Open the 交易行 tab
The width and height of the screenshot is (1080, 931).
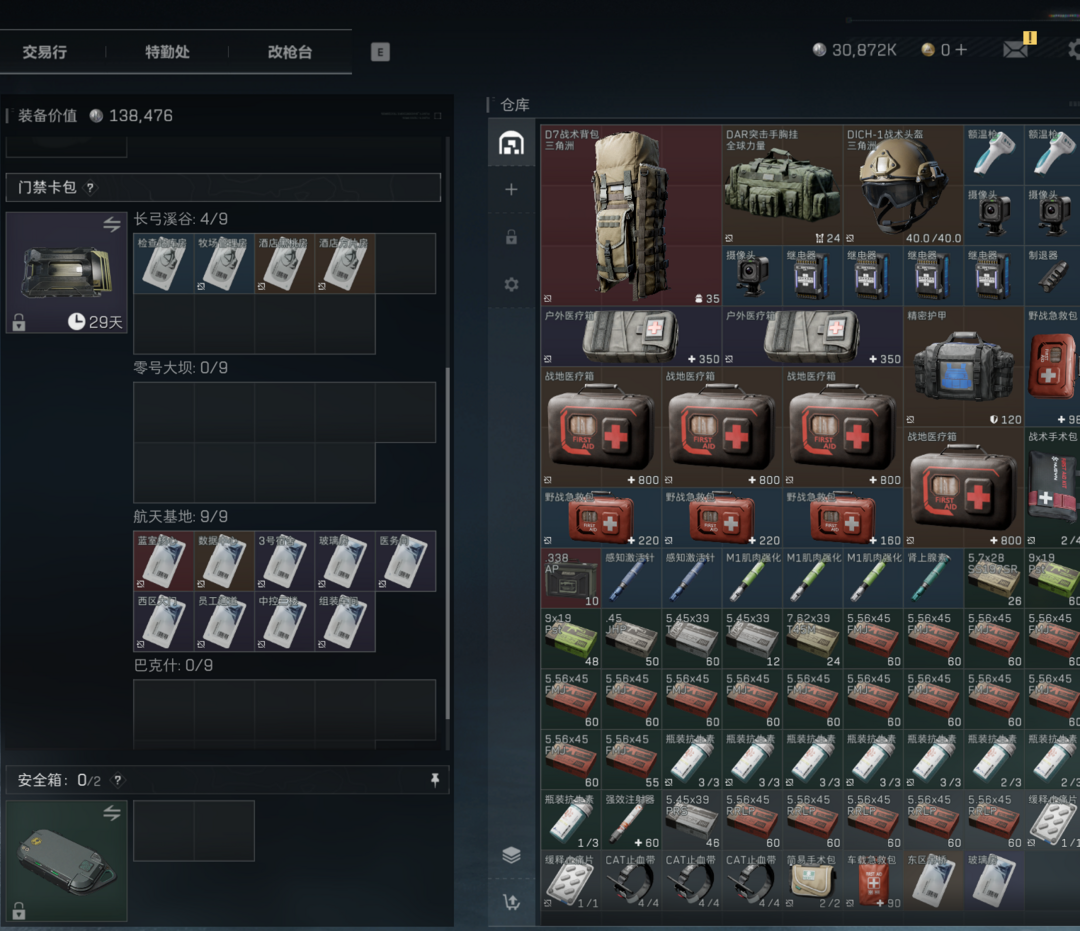click(x=45, y=52)
